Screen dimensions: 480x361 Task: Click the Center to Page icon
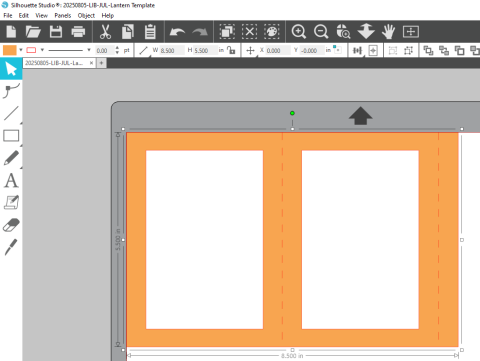tap(373, 51)
